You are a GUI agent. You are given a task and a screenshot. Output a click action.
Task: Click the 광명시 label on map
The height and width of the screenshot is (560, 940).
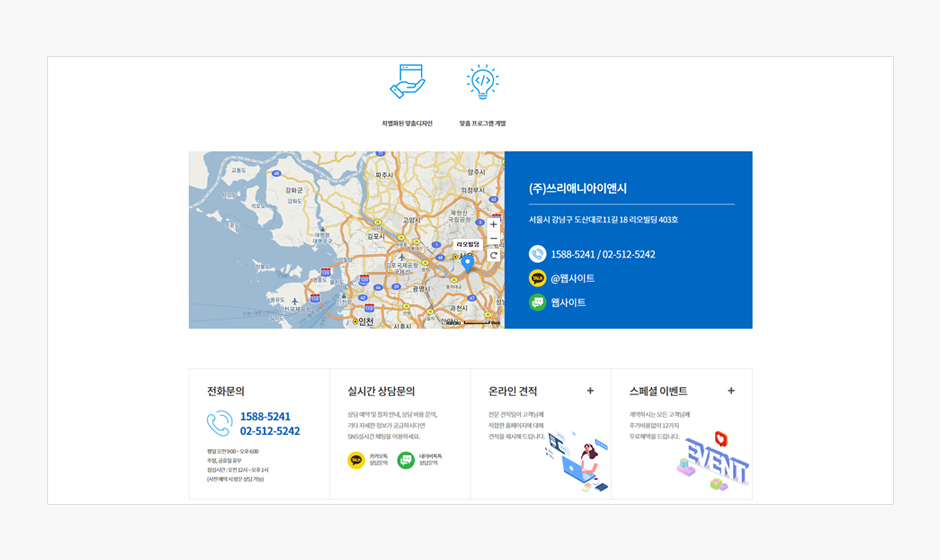(x=421, y=289)
